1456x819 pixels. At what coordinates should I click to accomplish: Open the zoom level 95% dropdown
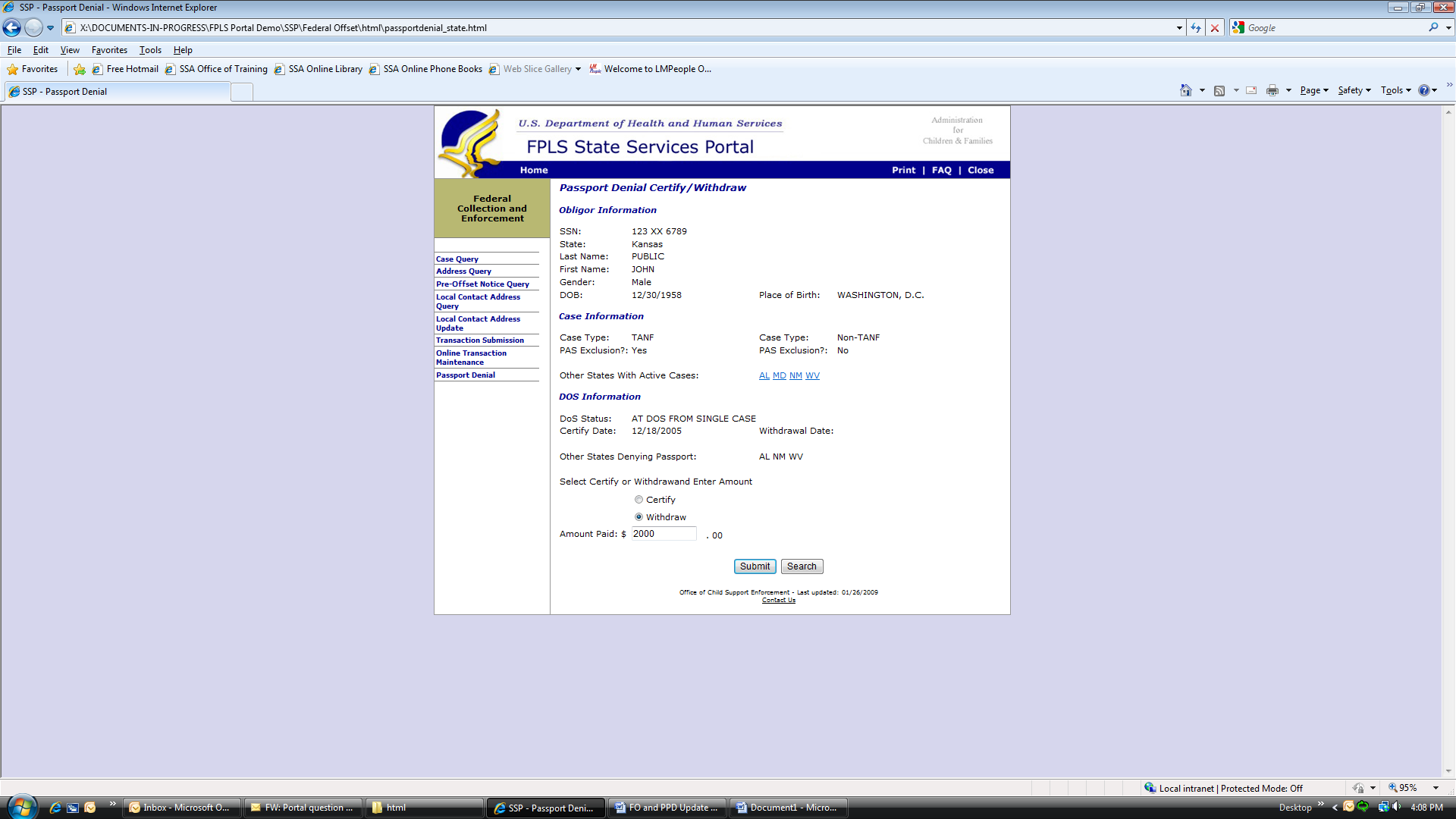[x=1436, y=788]
